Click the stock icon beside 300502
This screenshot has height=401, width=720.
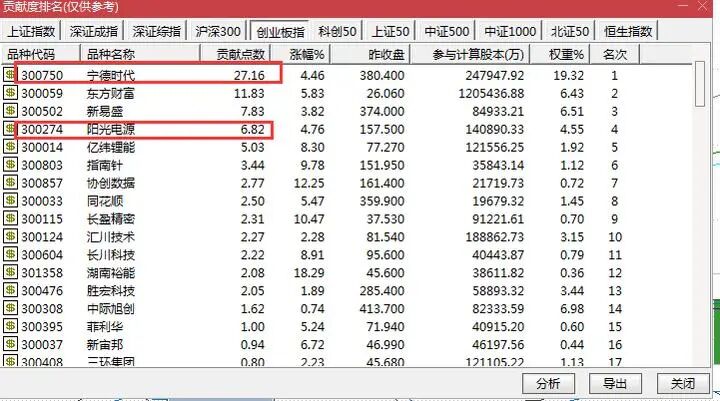(10, 111)
